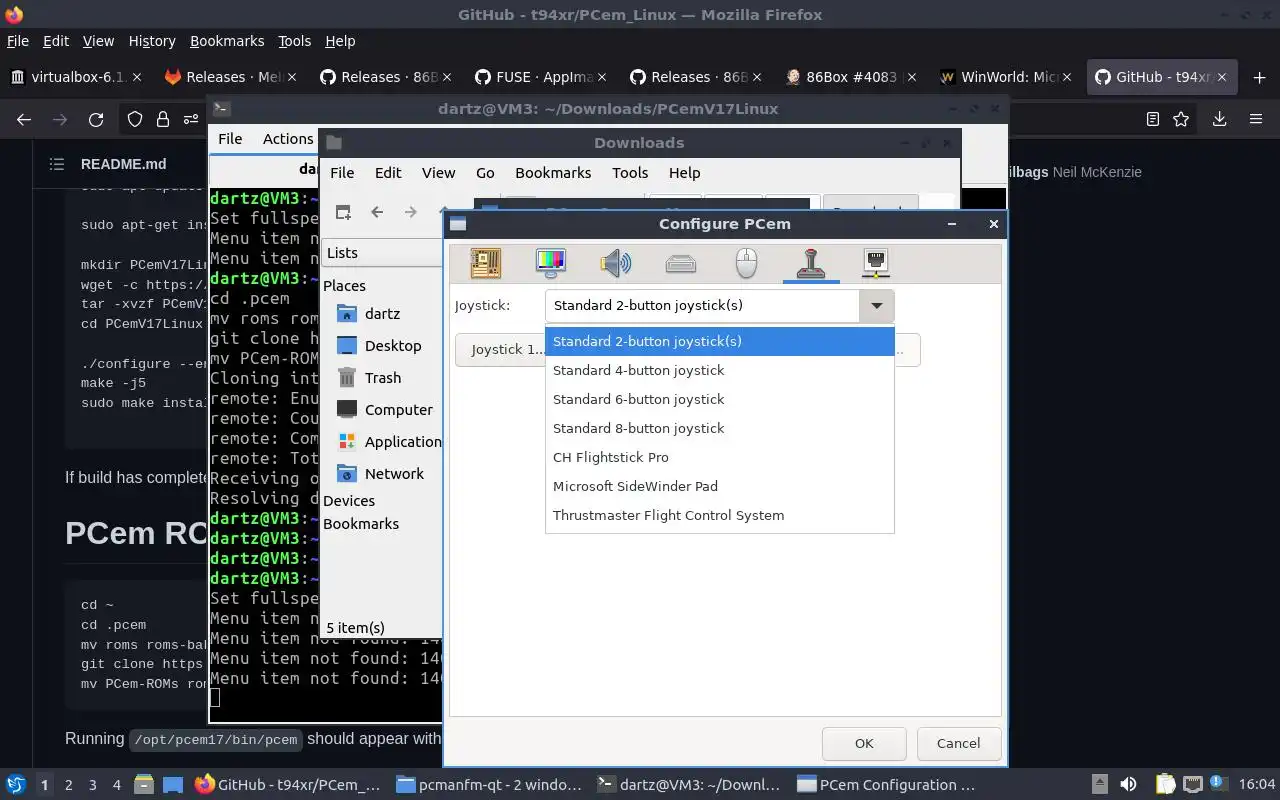Go back in the Downloads file manager
The height and width of the screenshot is (800, 1280).
coord(377,212)
